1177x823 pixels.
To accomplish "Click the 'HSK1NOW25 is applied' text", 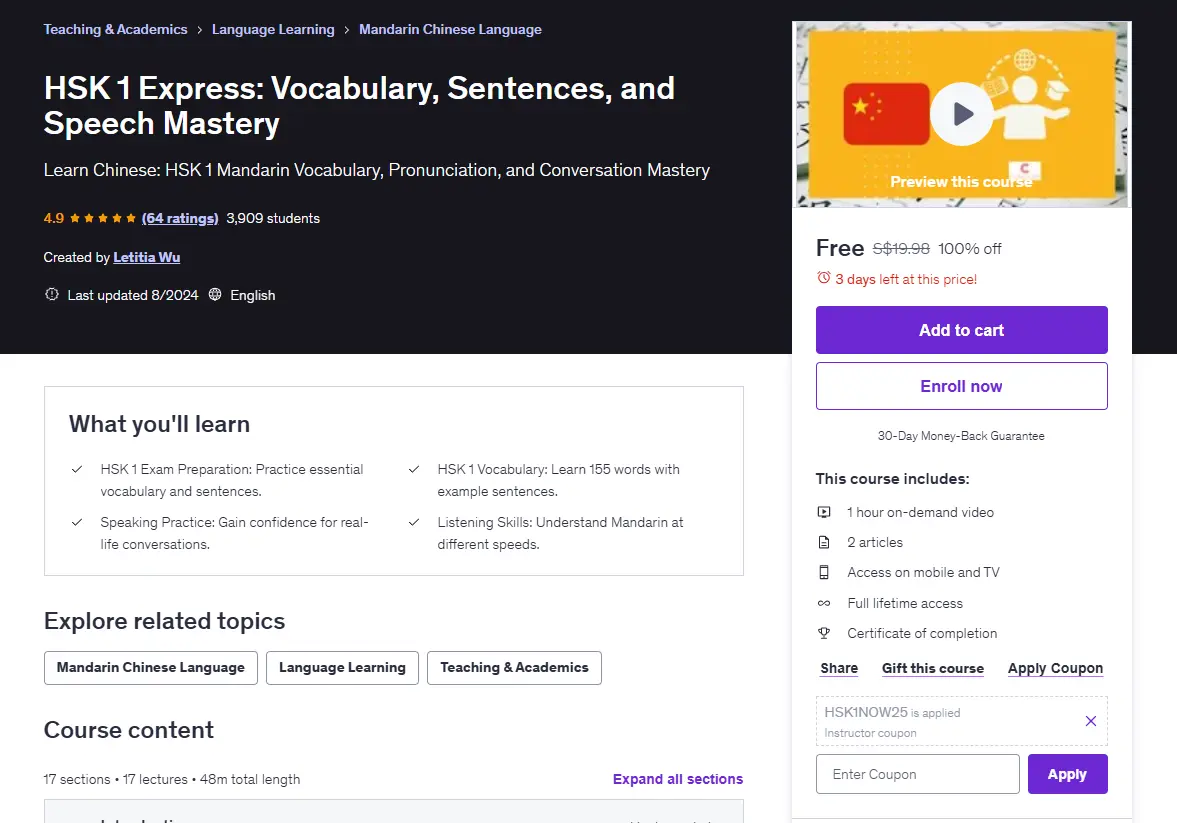I will coord(893,712).
